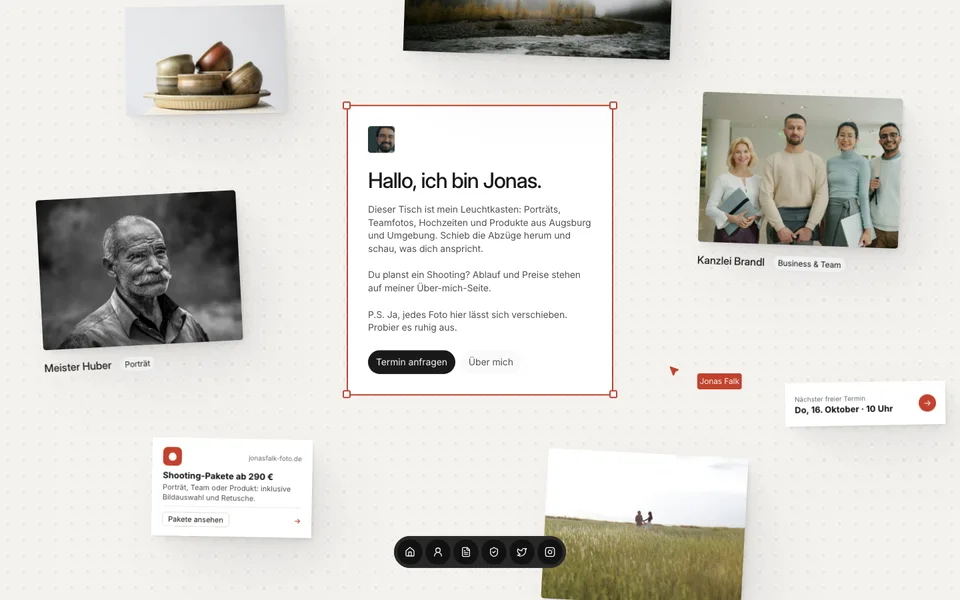Click the Jonas Falk cursor label
This screenshot has width=960, height=600.
point(719,381)
